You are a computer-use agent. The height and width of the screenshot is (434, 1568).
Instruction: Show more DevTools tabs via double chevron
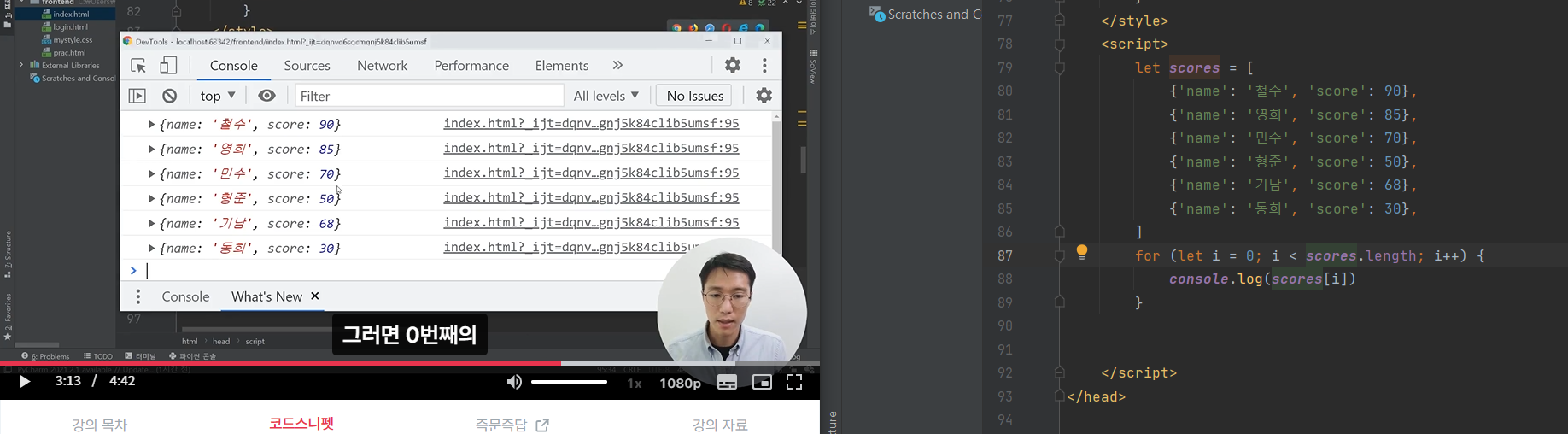617,66
